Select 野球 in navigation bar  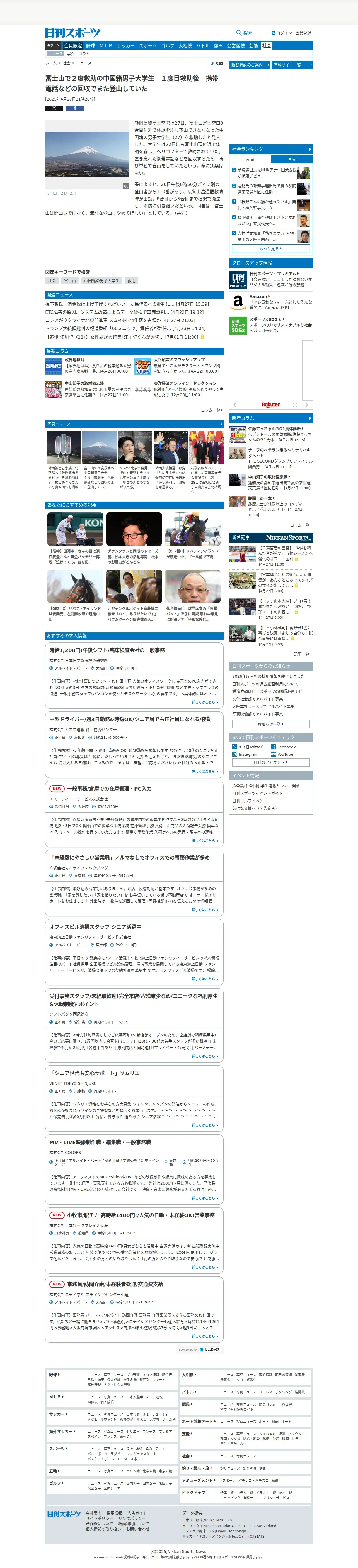click(x=90, y=46)
